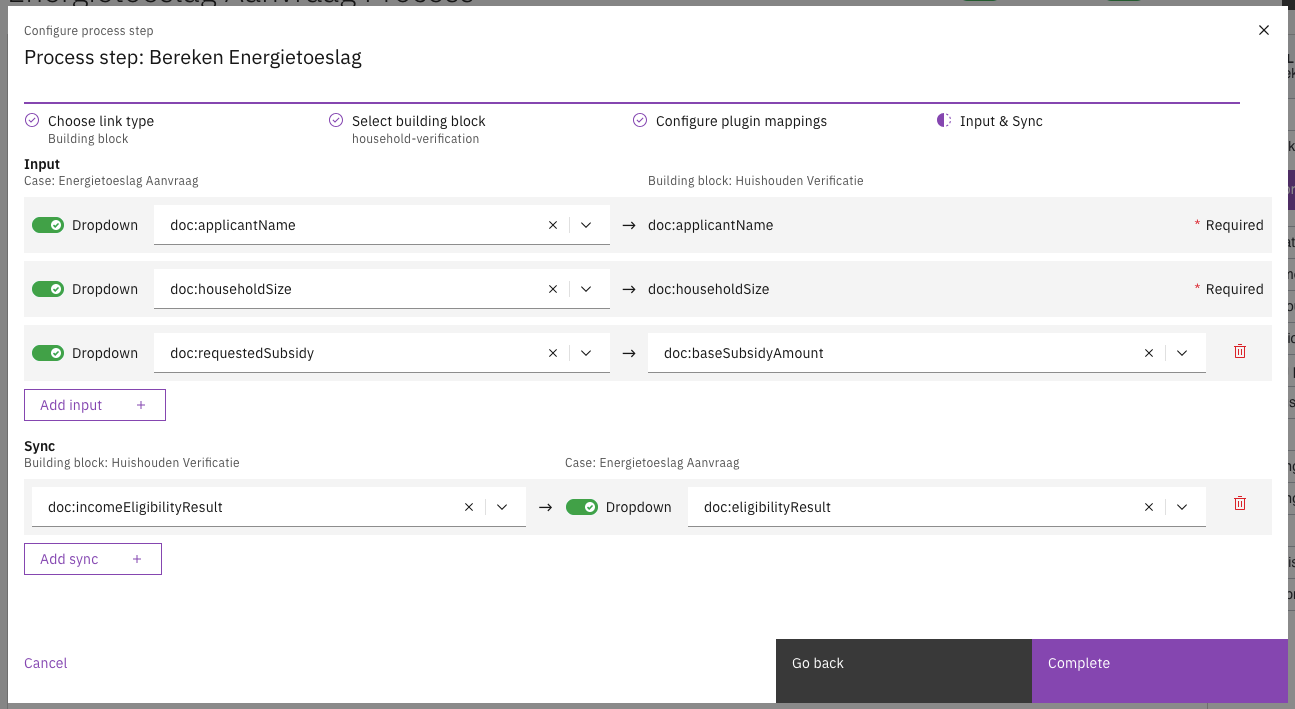Delete the incomeEligibilityResult sync row

(1240, 504)
